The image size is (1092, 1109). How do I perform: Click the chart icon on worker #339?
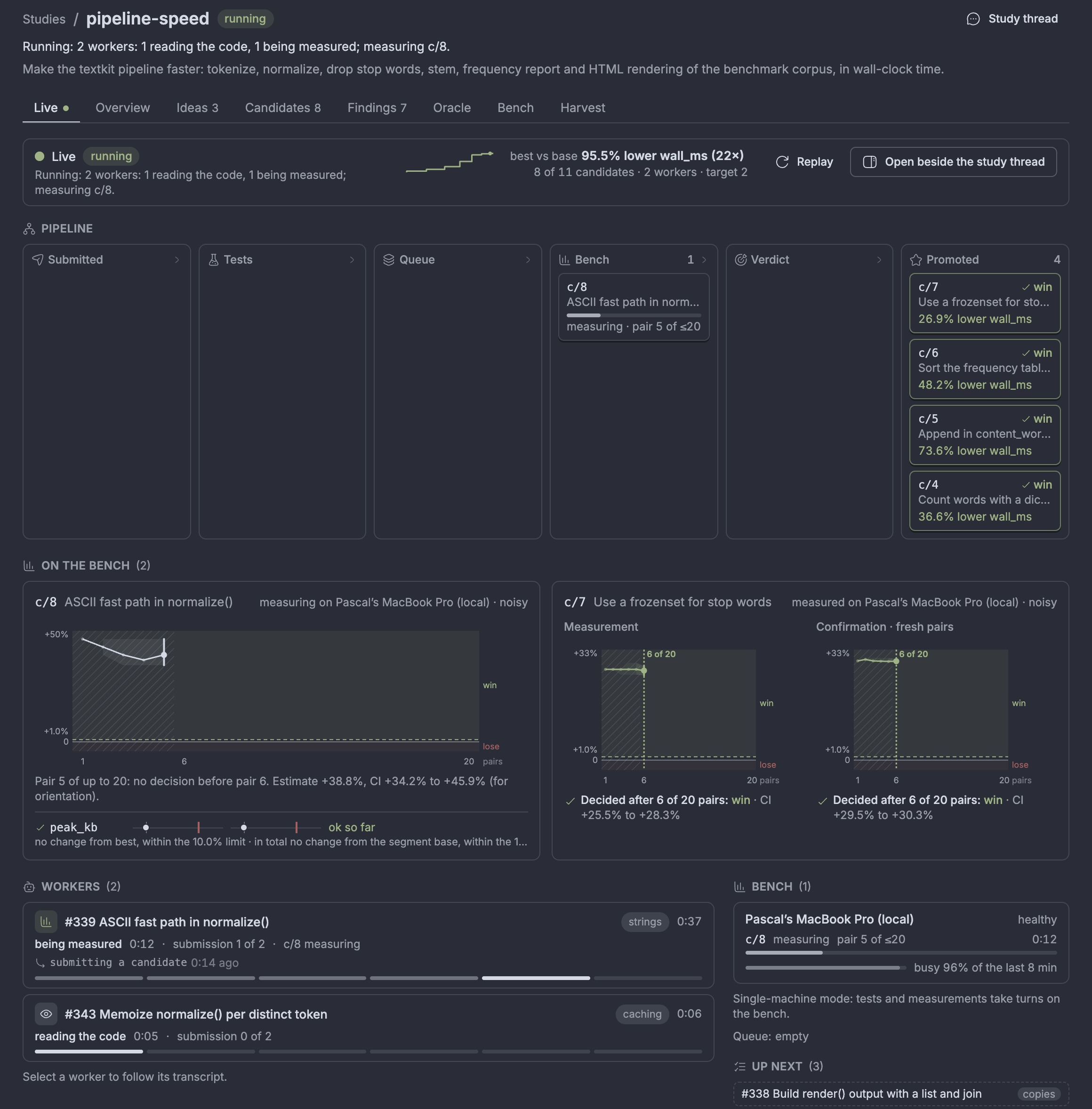(x=46, y=922)
